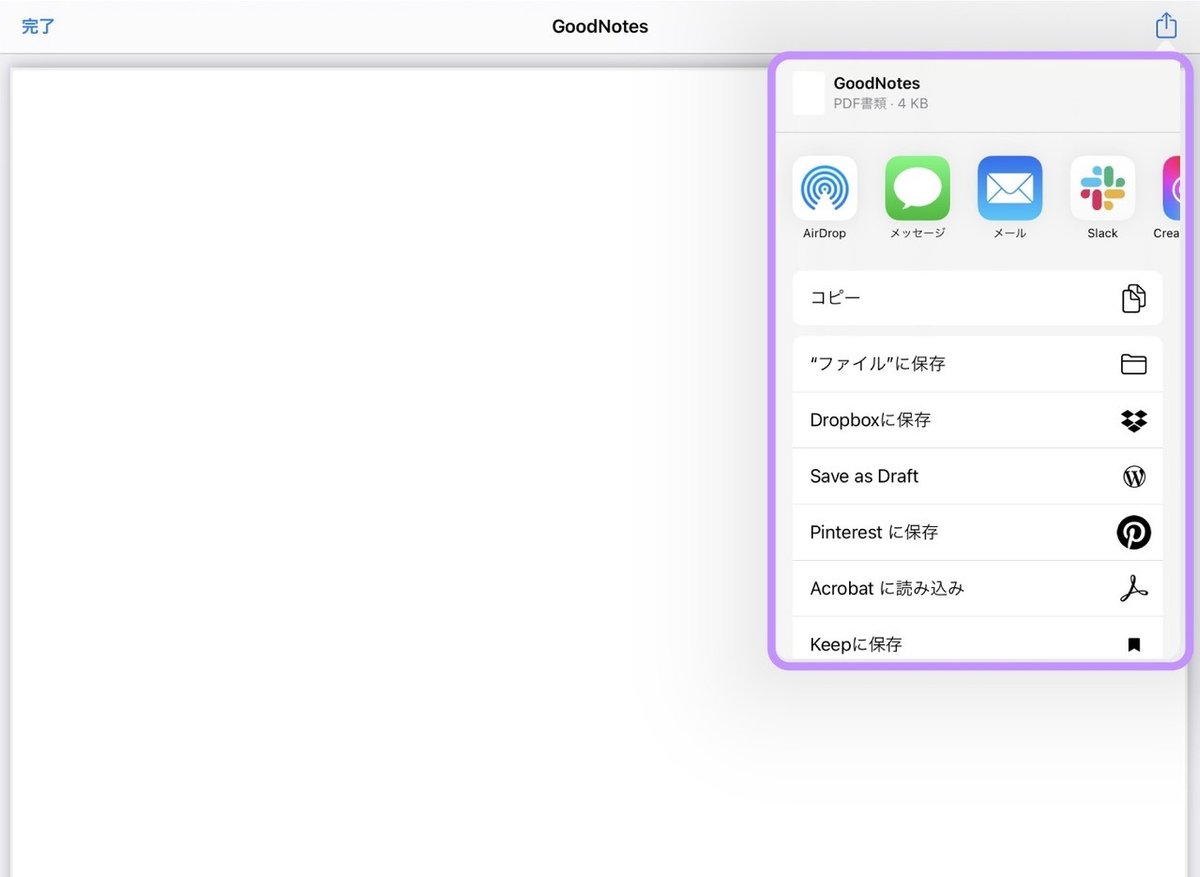Tap the GoodNotes file name in share sheet
The height and width of the screenshot is (877, 1200).
(877, 83)
